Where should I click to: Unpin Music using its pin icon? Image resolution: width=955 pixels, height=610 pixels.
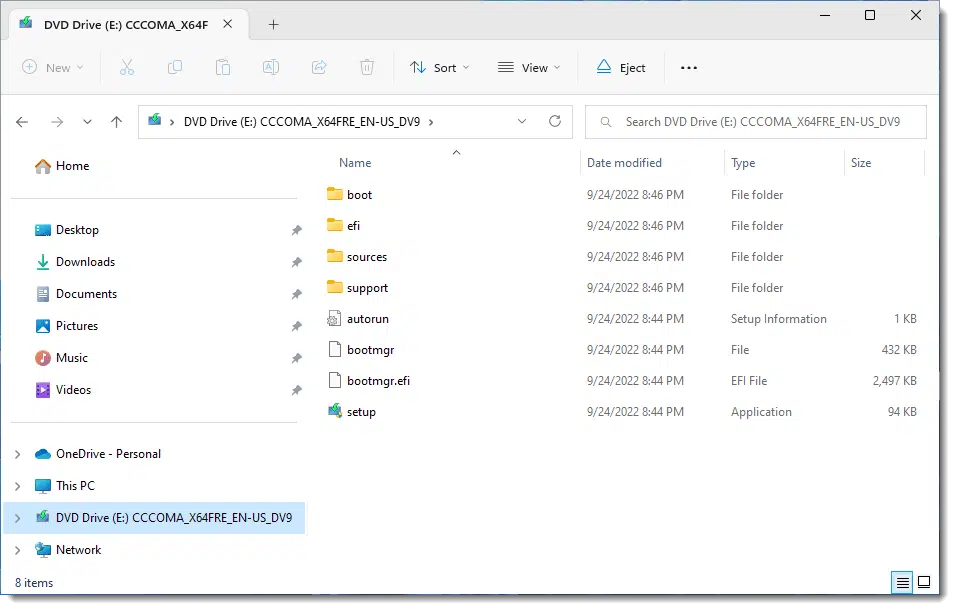[x=297, y=358]
